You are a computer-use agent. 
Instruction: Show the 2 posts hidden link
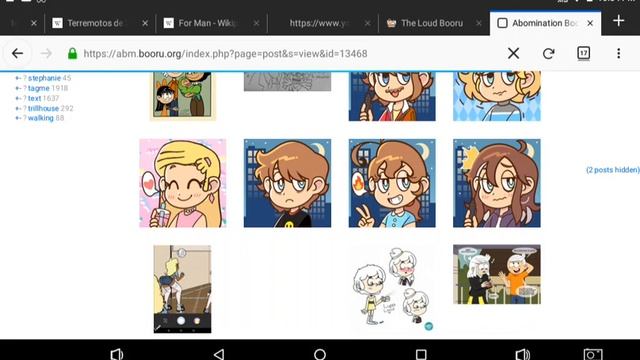click(x=613, y=170)
